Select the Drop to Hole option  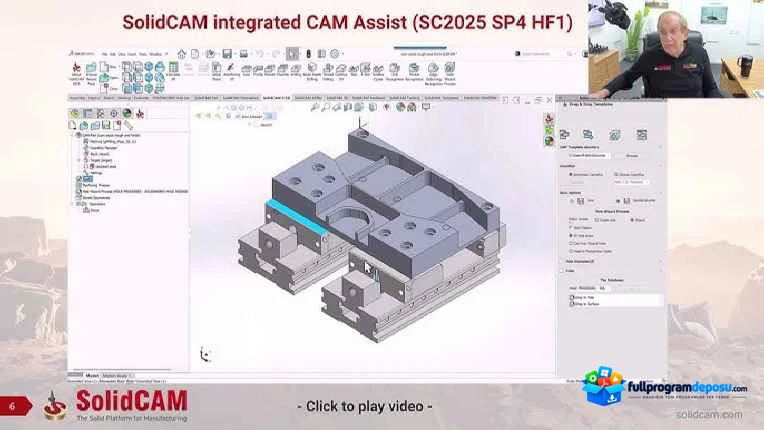tap(585, 297)
